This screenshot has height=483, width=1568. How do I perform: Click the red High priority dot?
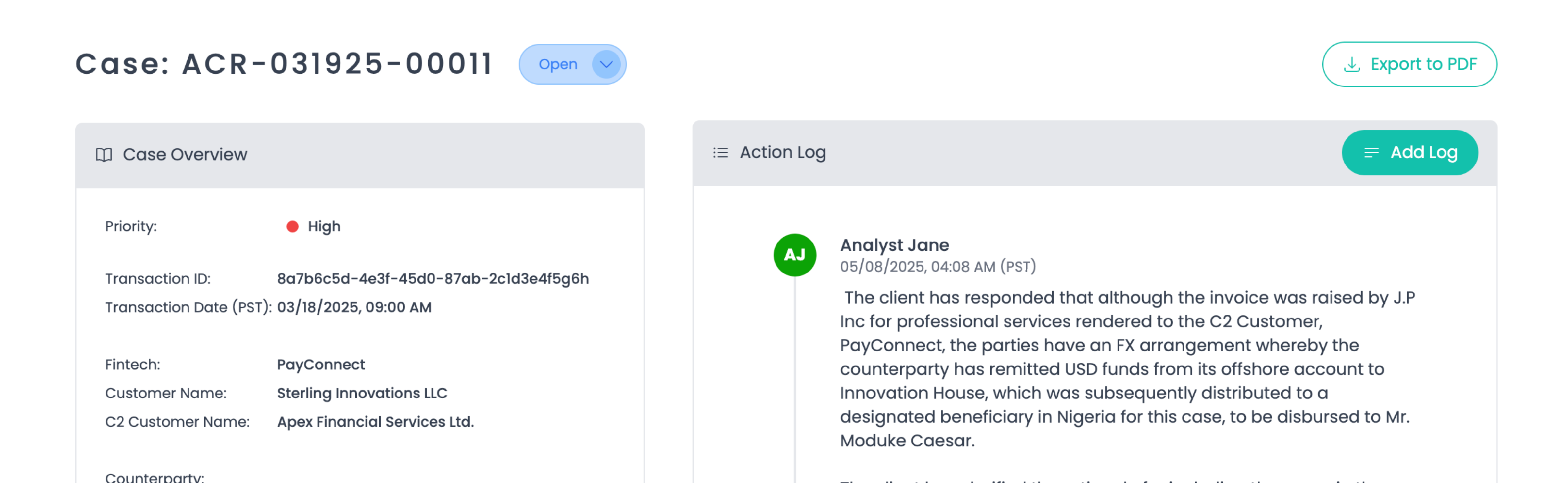(x=292, y=227)
